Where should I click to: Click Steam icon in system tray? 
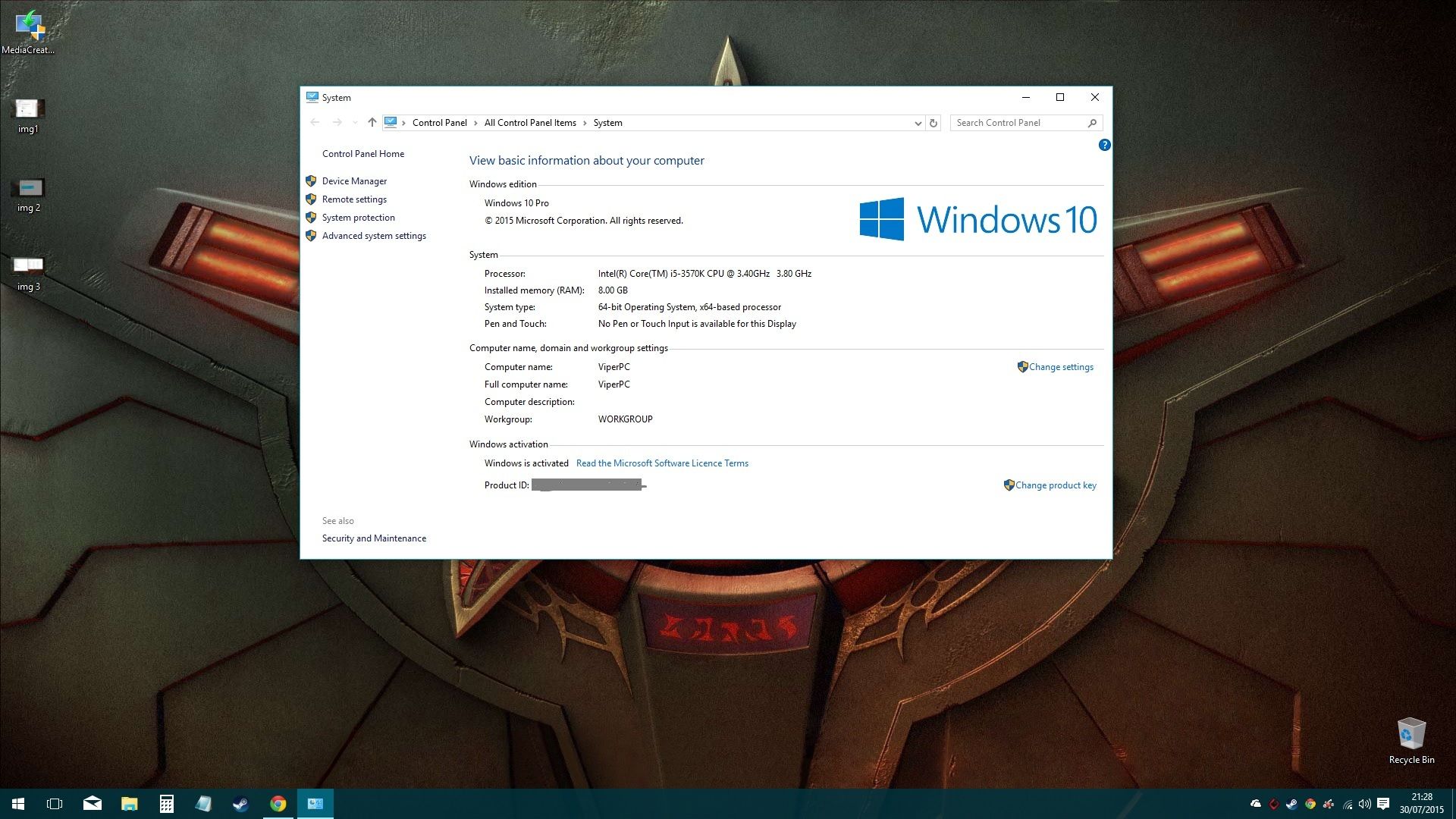point(1291,804)
